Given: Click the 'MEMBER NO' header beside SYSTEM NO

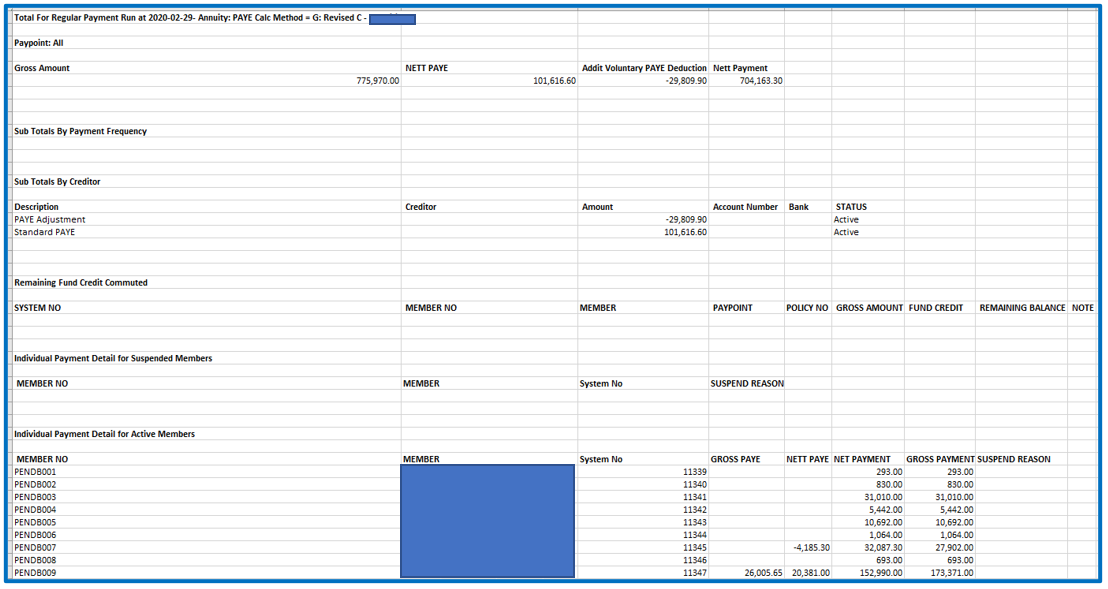Looking at the screenshot, I should click(430, 308).
